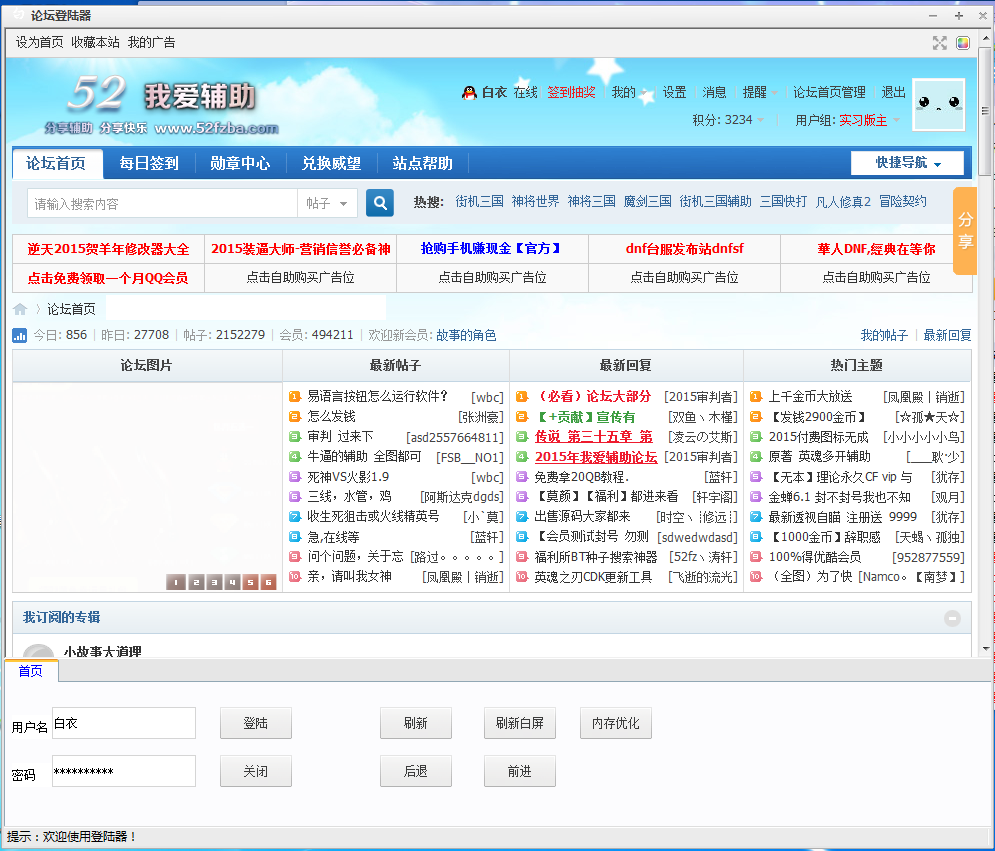Image resolution: width=995 pixels, height=851 pixels.
Task: Open the orange 分享 side tab
Action: 965,230
